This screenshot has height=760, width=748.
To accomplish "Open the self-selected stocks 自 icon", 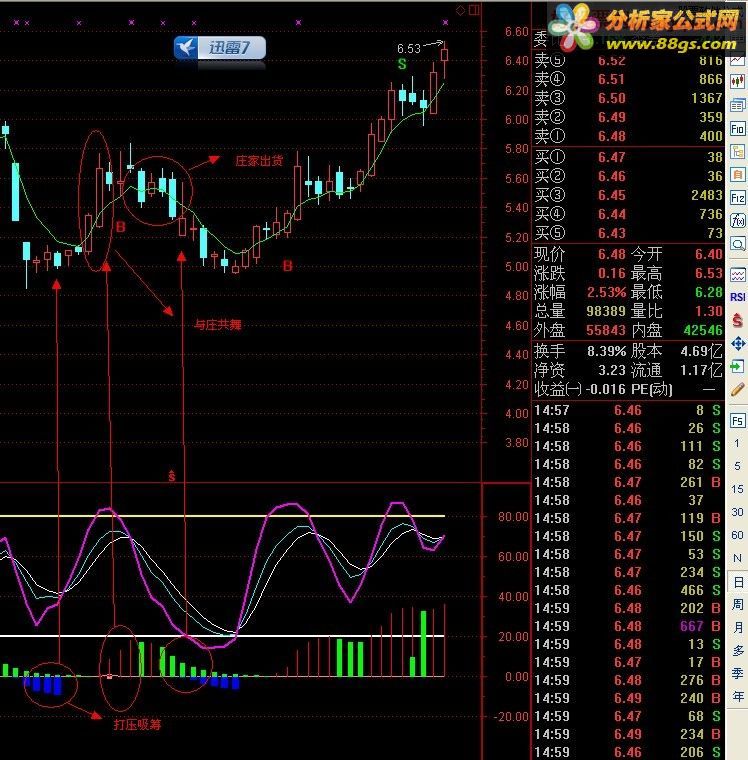I will (x=737, y=174).
